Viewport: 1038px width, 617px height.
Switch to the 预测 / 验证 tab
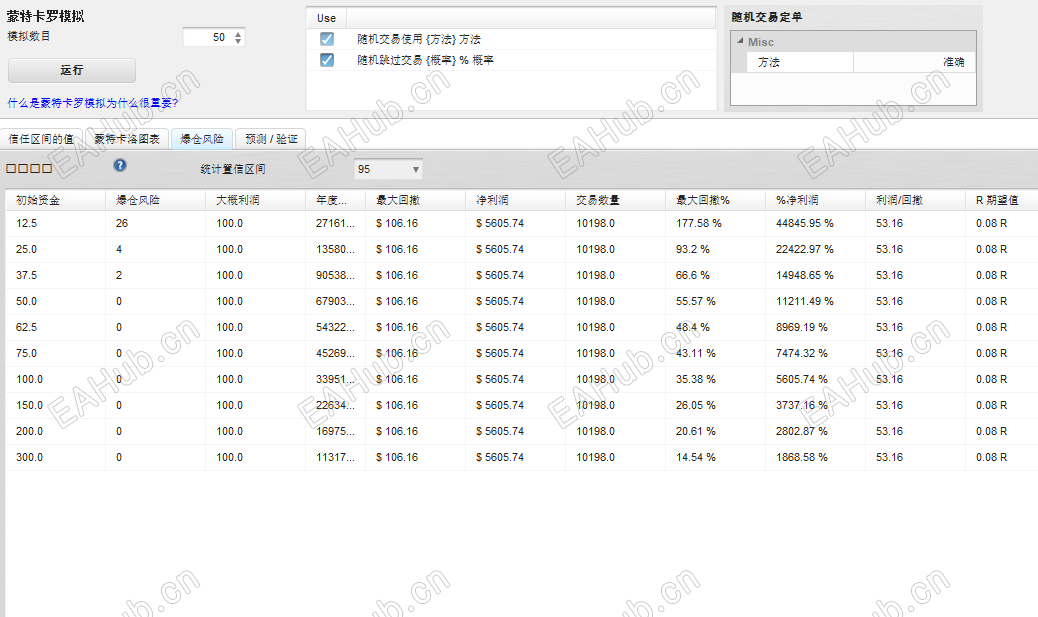point(271,139)
